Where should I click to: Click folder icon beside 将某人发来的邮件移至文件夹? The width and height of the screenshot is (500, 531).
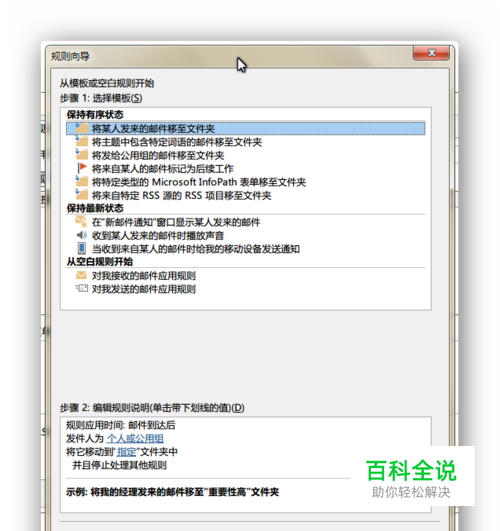(x=81, y=128)
